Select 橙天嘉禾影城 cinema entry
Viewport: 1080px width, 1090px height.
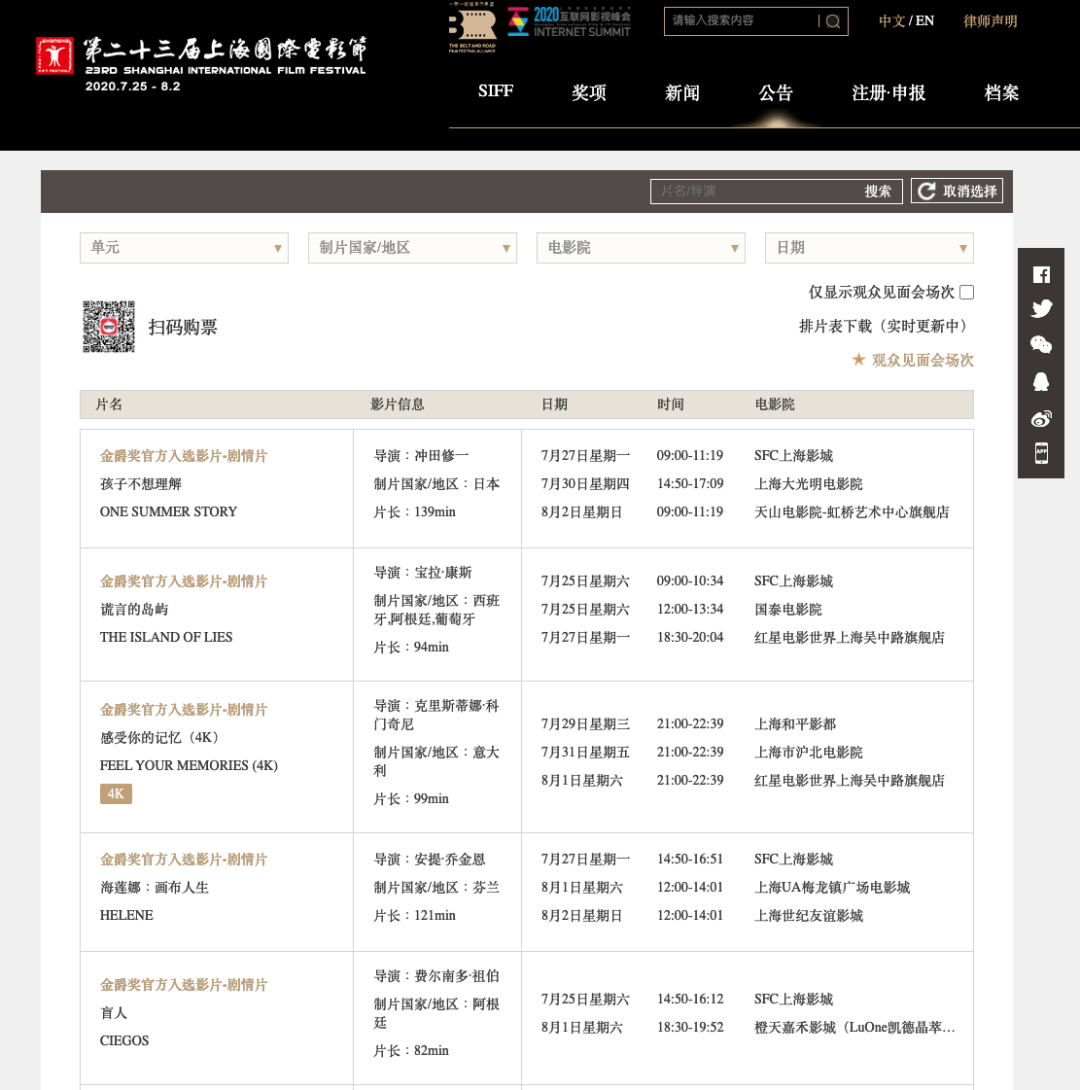pos(855,1027)
